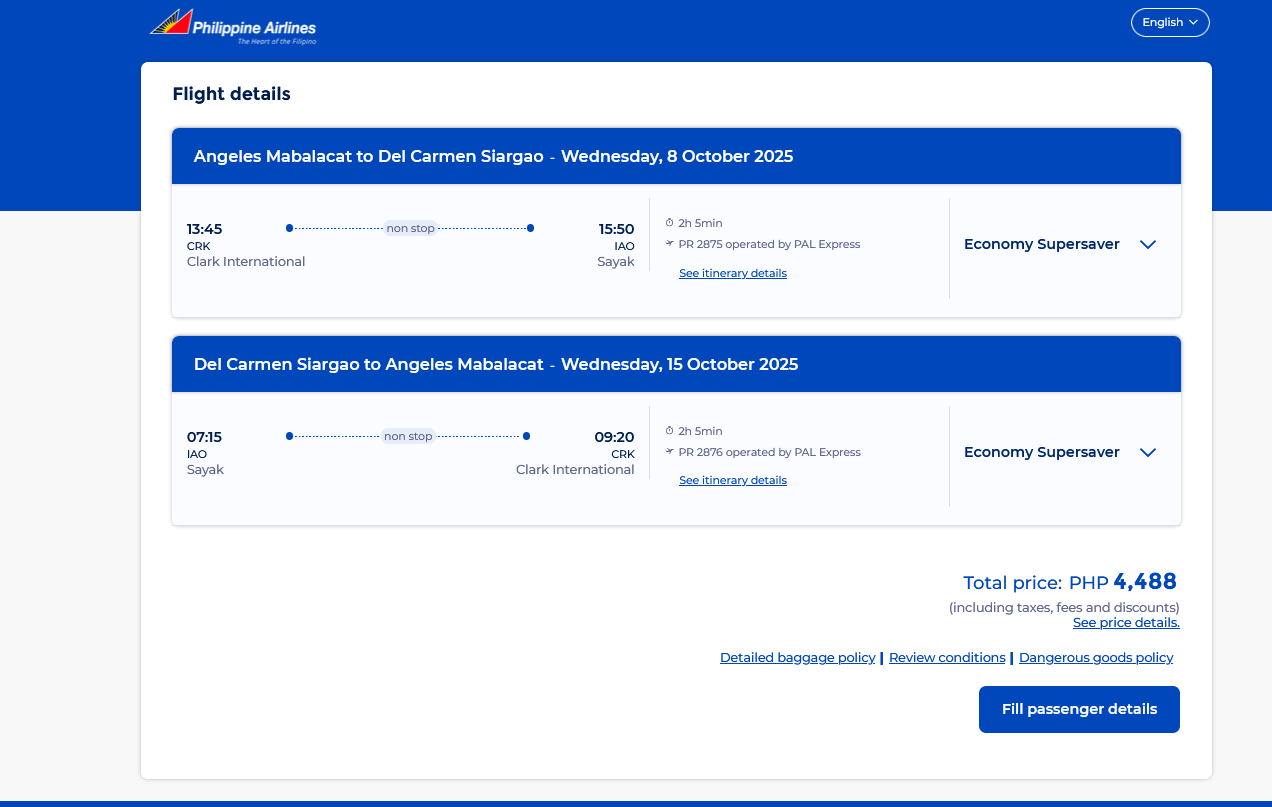
Task: Click the outbound arrival time 15:50
Action: (616, 229)
